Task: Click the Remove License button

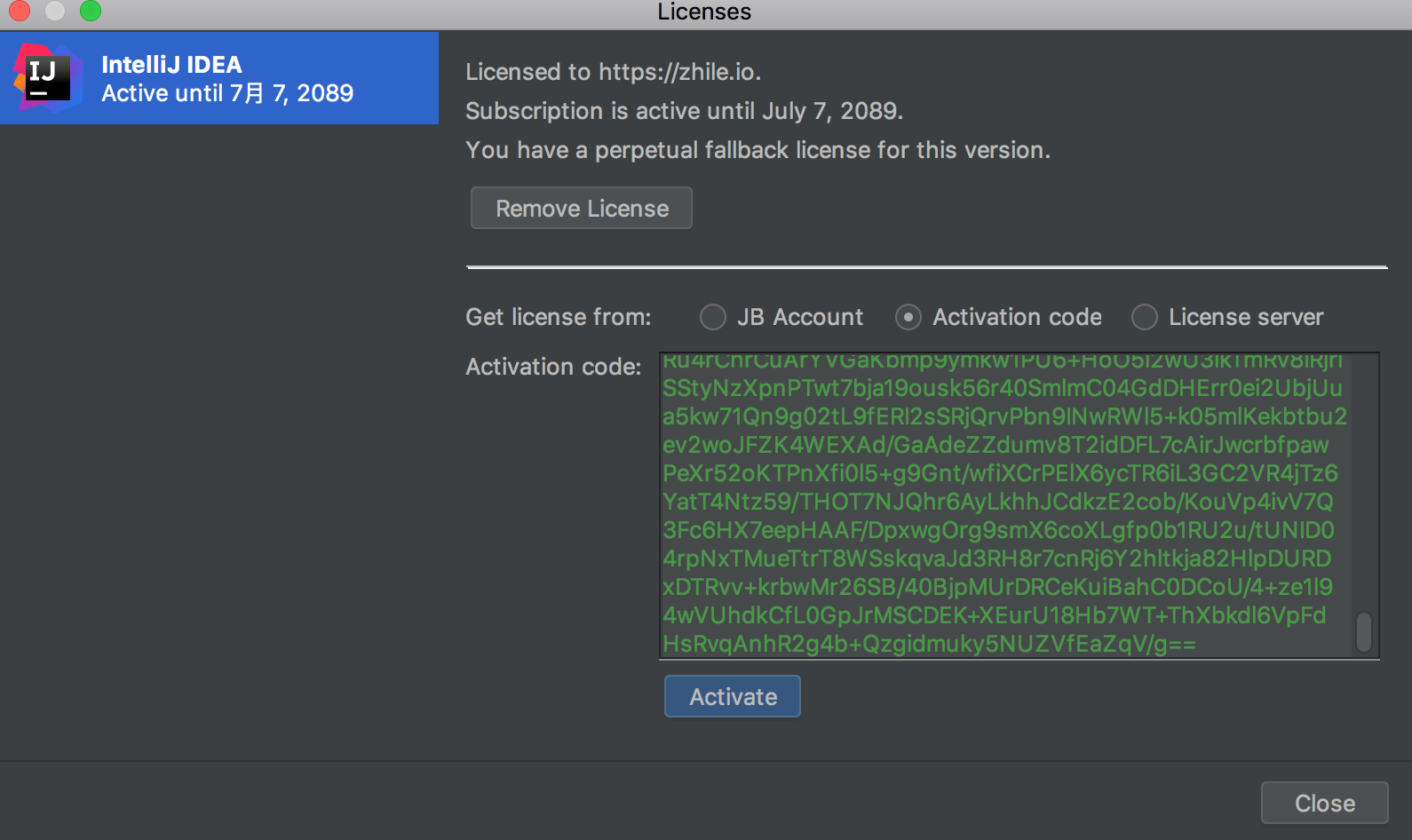Action: pyautogui.click(x=582, y=208)
